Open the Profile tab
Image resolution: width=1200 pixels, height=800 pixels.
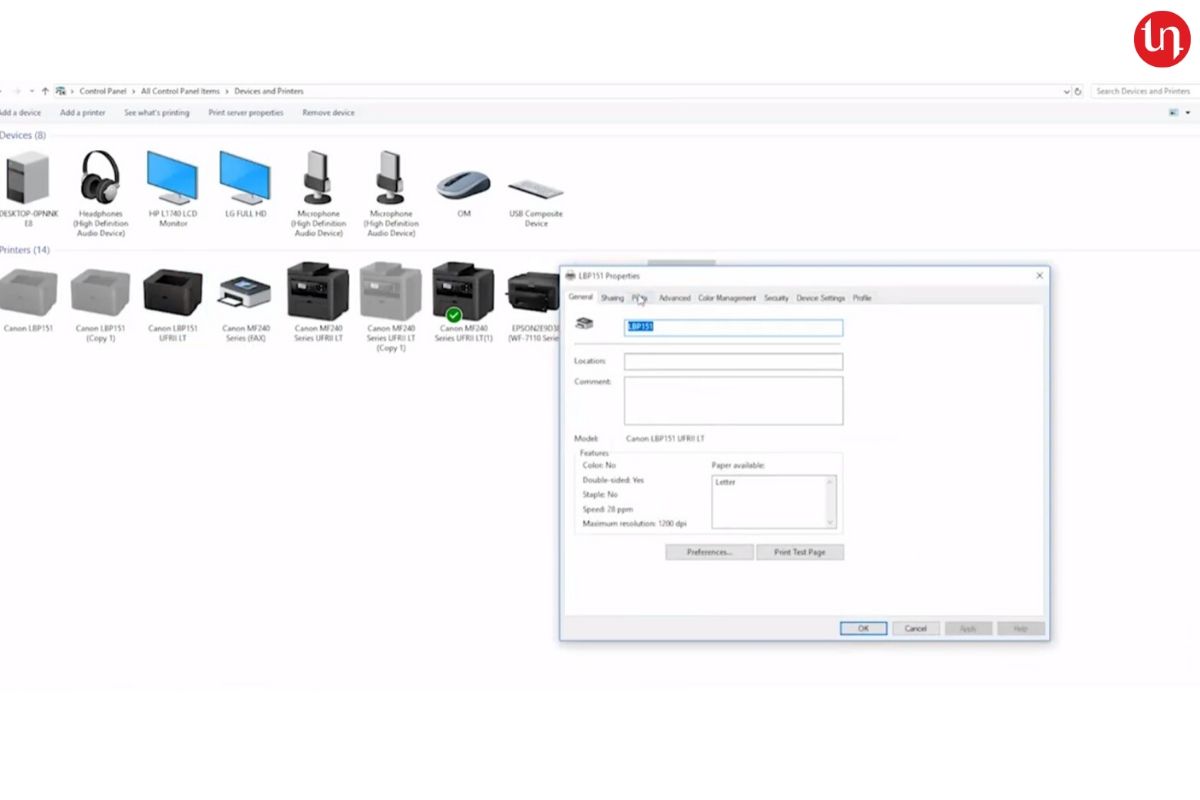click(862, 298)
